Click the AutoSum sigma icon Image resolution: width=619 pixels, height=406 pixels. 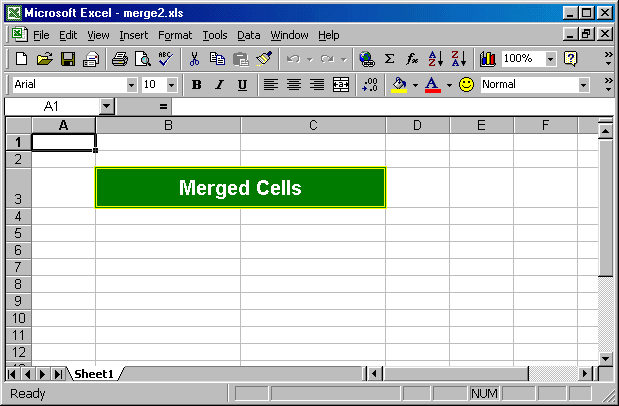tap(390, 59)
